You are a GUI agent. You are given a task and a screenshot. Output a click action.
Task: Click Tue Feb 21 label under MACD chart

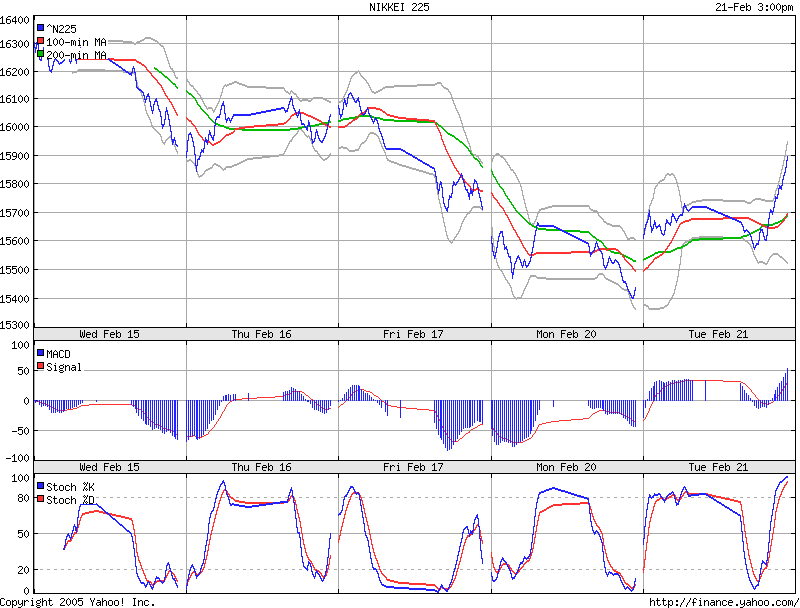pyautogui.click(x=718, y=467)
